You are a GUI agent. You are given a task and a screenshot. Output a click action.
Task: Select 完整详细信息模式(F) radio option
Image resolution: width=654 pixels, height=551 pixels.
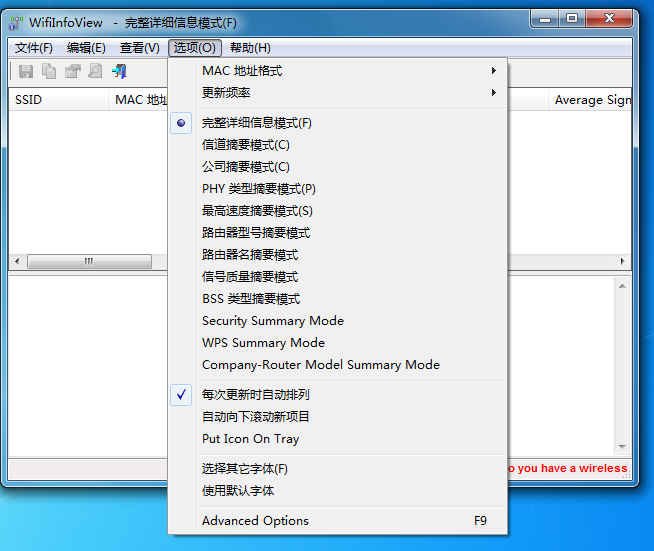[x=338, y=123]
